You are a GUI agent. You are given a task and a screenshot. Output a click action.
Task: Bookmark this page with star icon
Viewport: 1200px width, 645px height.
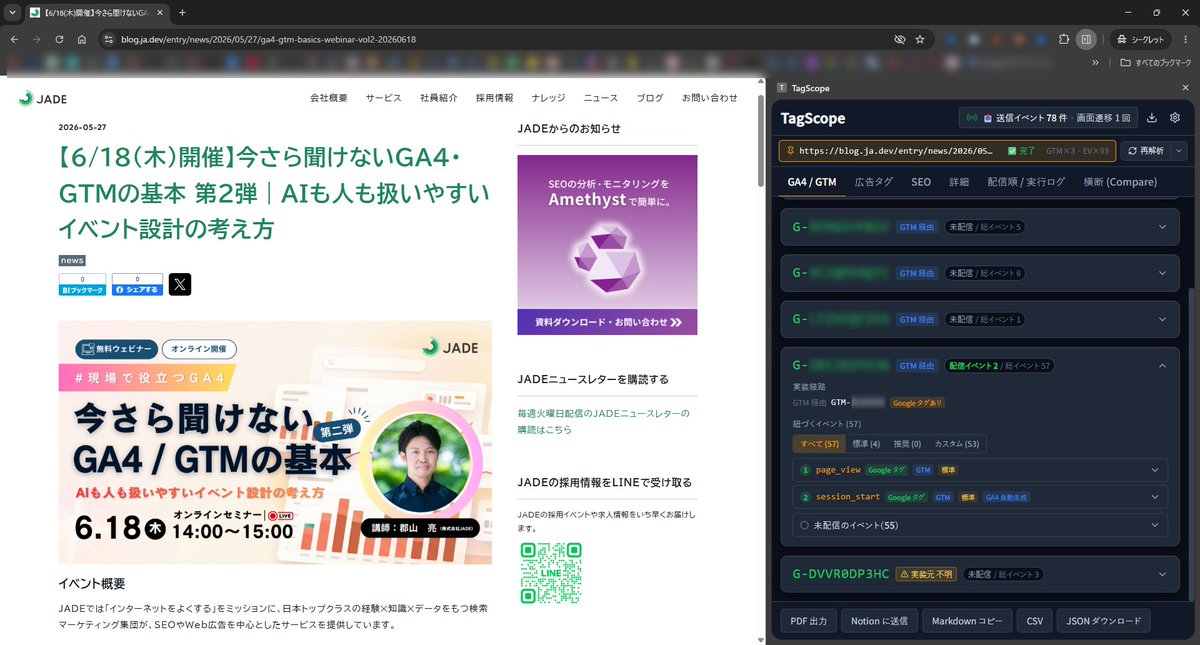pyautogui.click(x=920, y=39)
